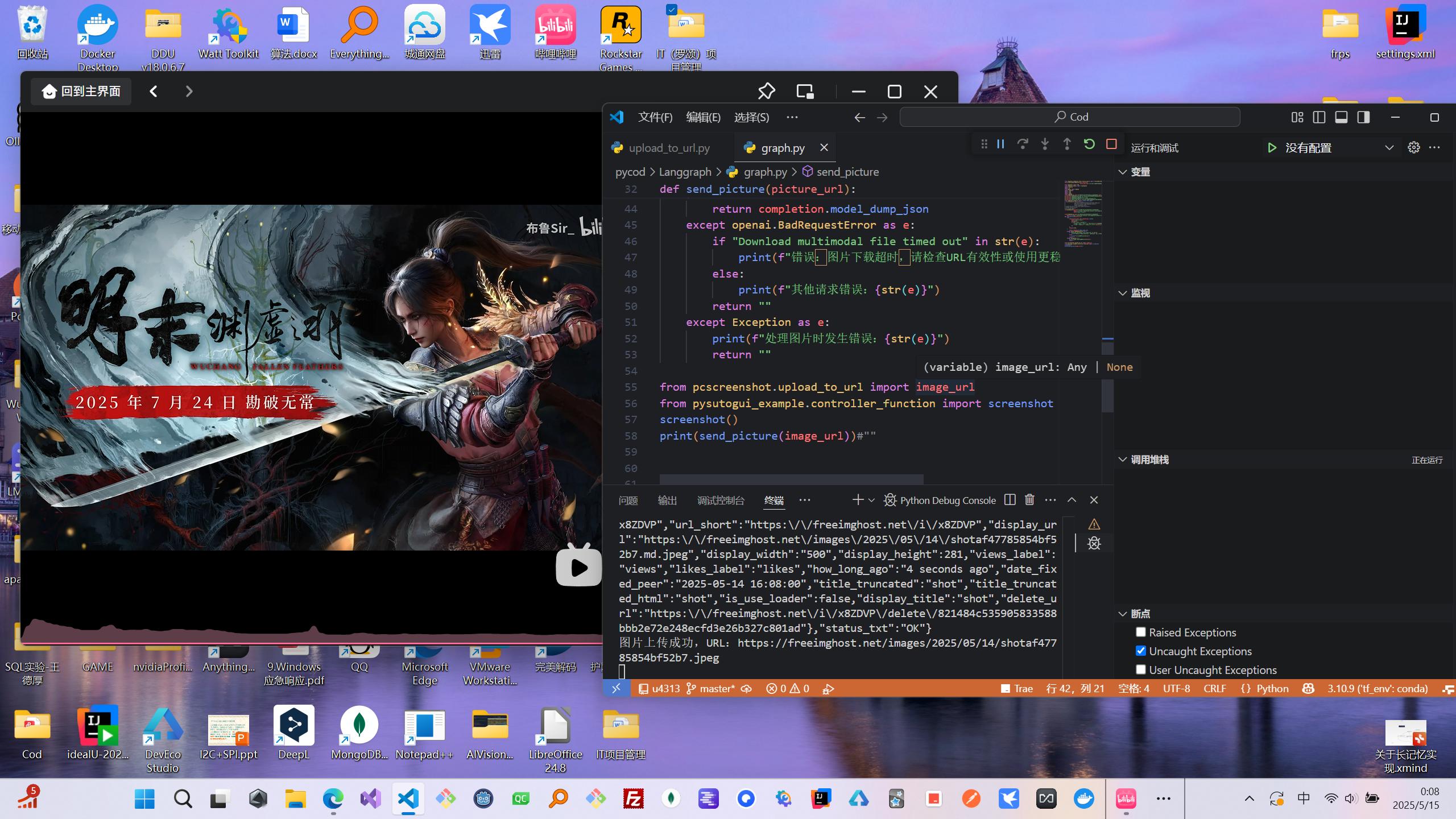The height and width of the screenshot is (819, 1456).
Task: Show hidden system tray icons
Action: point(1249,799)
